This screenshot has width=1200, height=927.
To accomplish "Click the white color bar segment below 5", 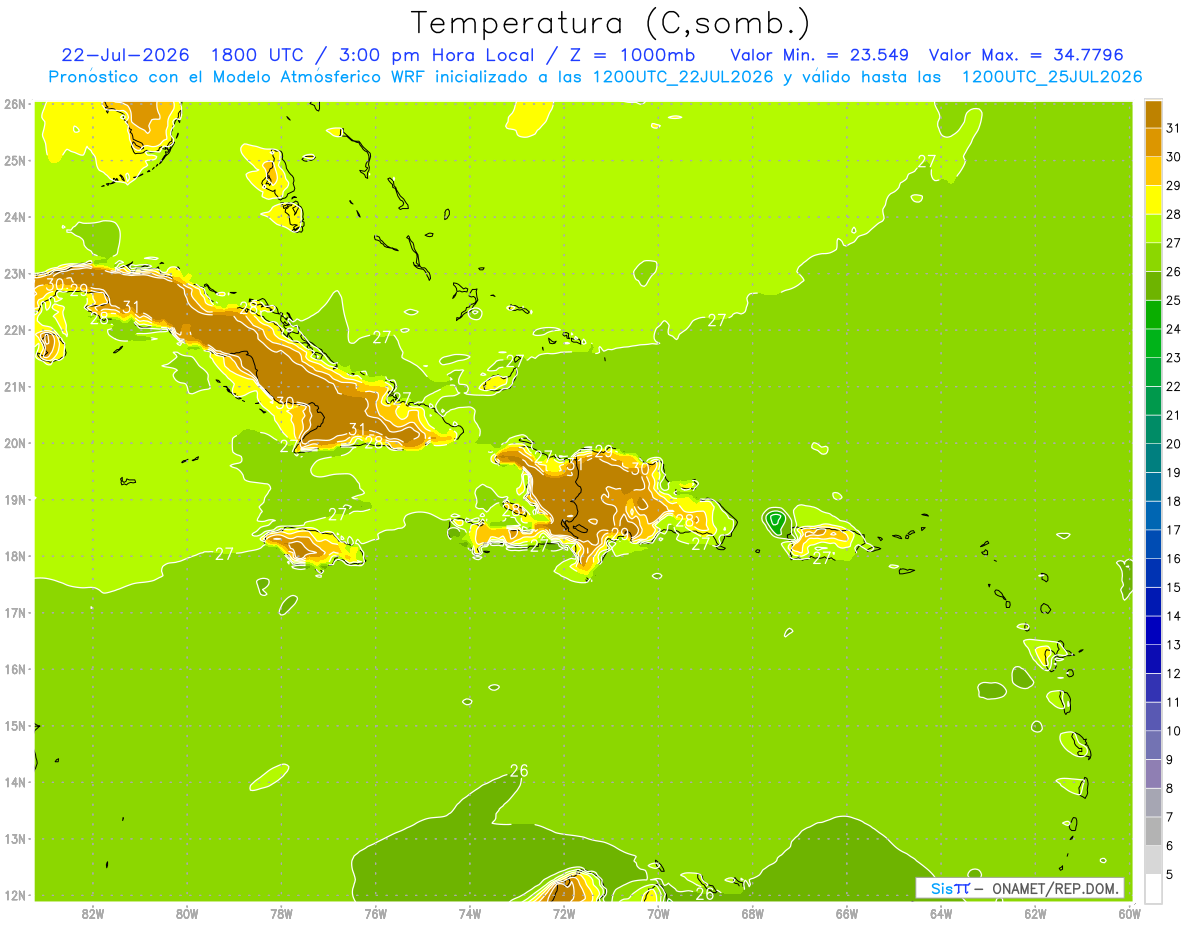I will coord(1153,888).
